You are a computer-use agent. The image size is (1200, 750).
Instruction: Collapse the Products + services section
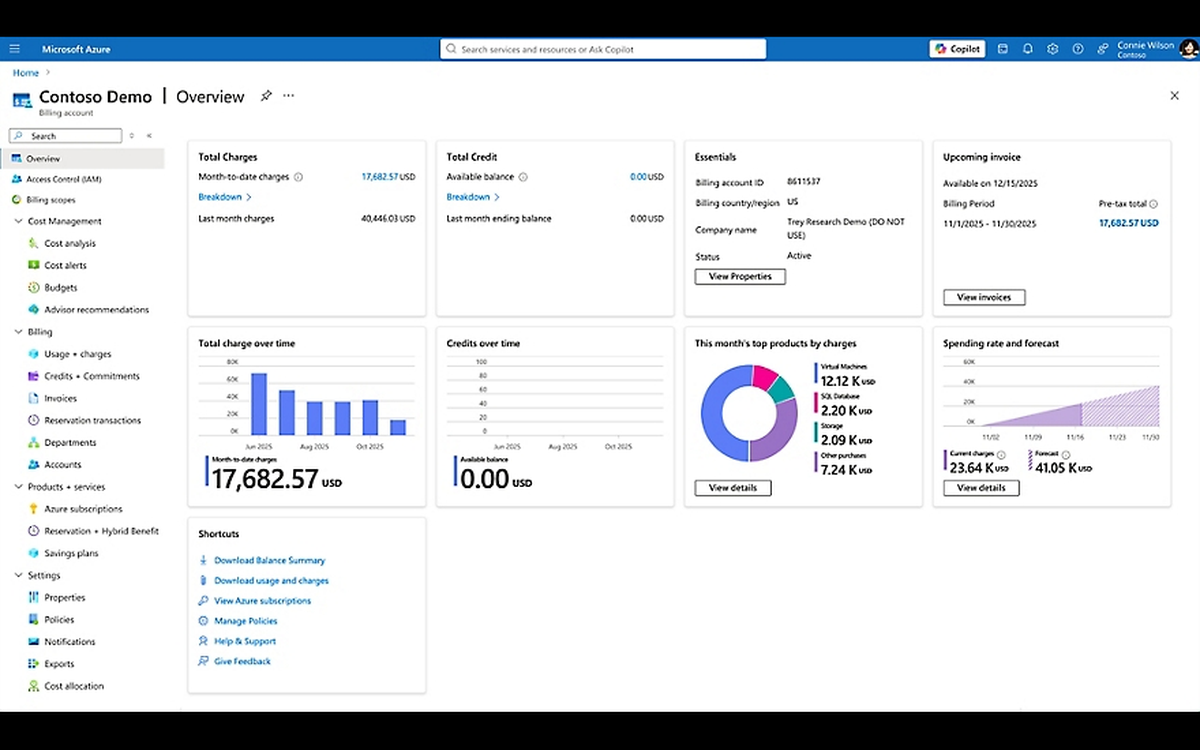click(x=18, y=487)
